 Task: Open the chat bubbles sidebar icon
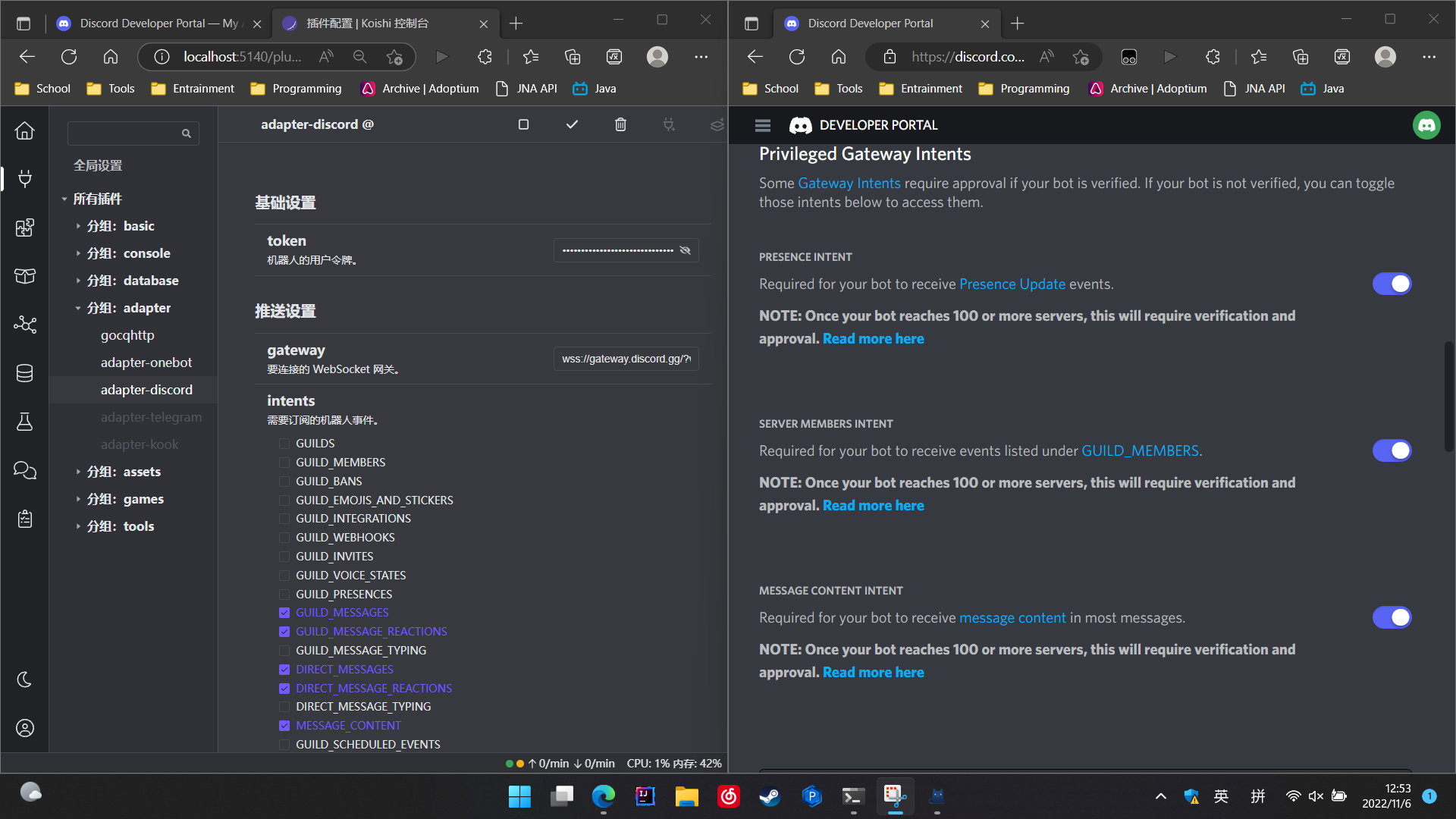[x=25, y=470]
